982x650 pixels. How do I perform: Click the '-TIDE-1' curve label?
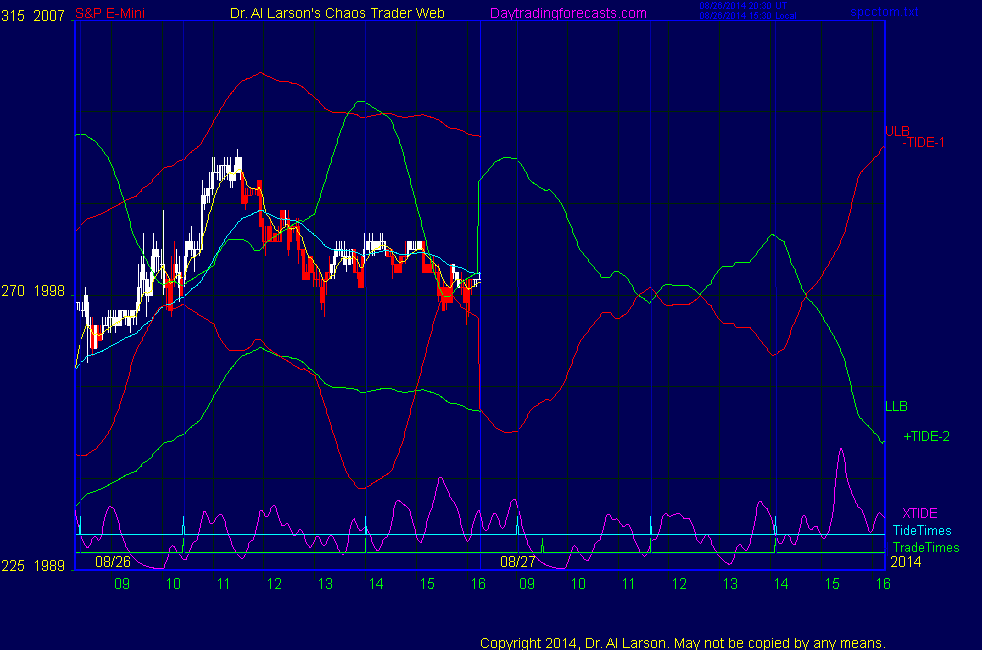[923, 143]
